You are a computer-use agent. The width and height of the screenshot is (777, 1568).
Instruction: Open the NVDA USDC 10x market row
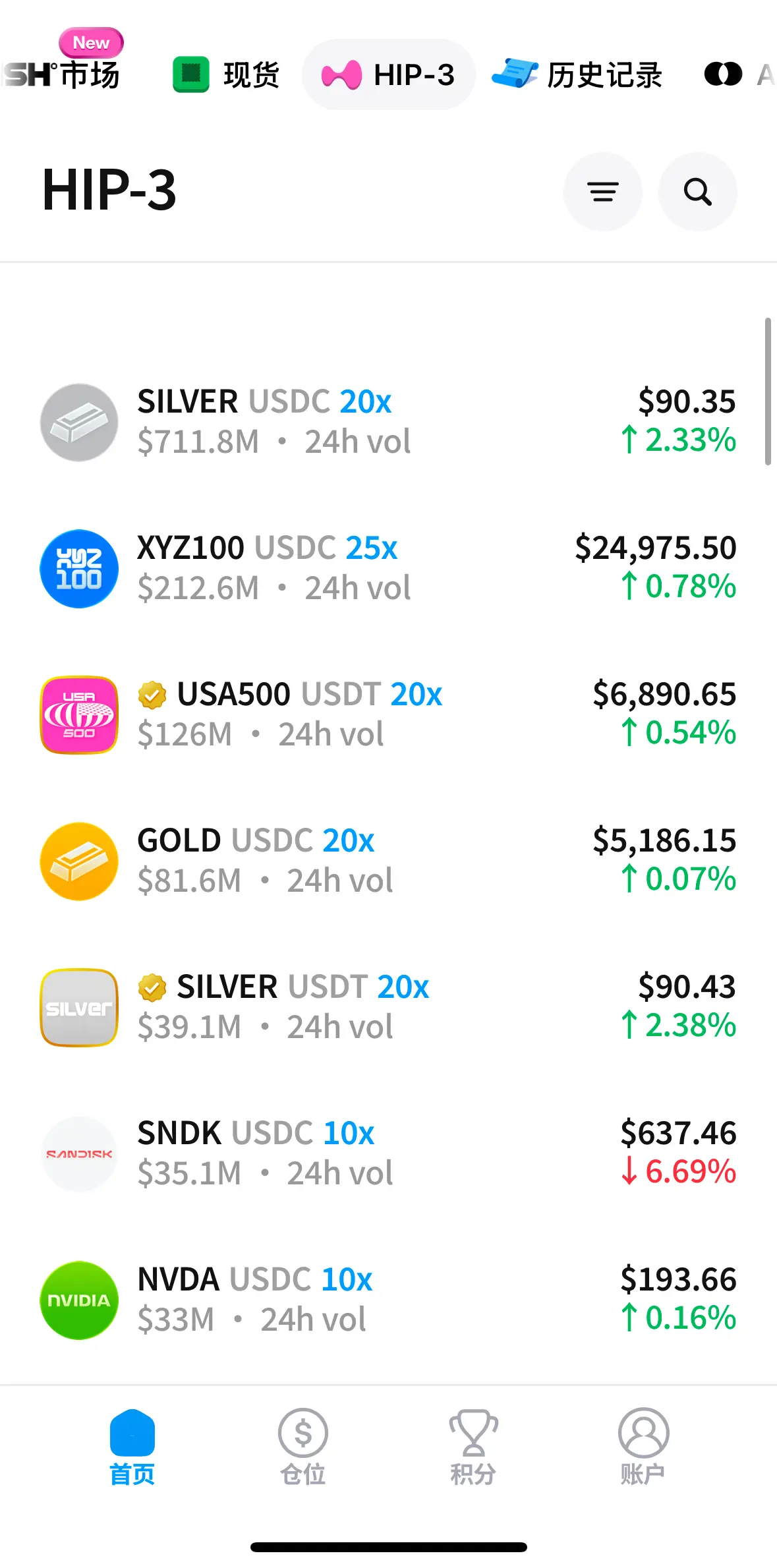388,1300
